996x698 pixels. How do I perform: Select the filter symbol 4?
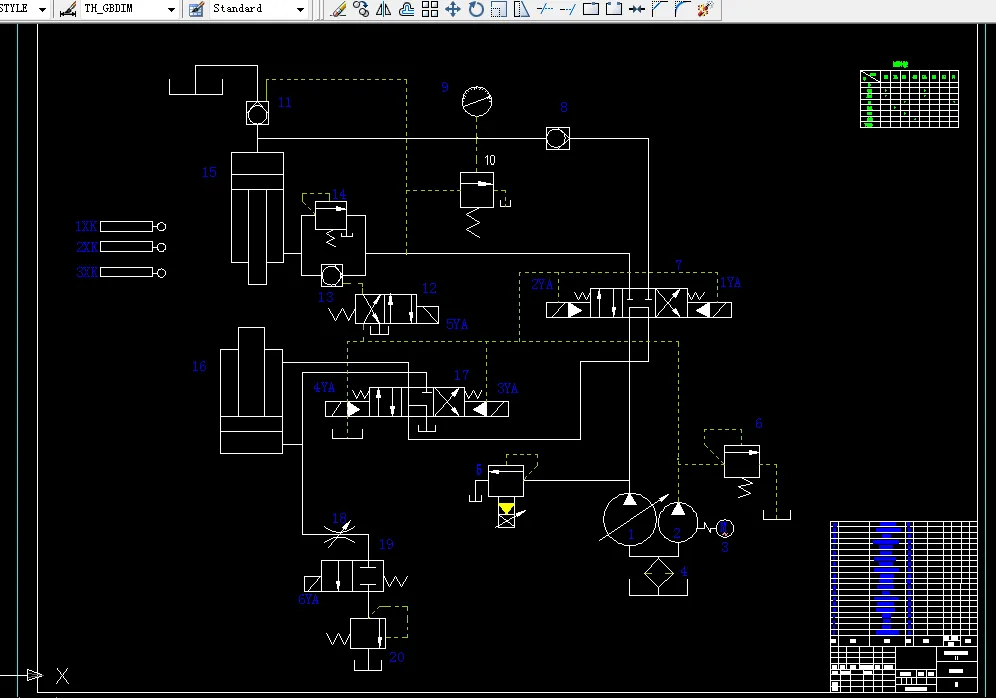659,574
